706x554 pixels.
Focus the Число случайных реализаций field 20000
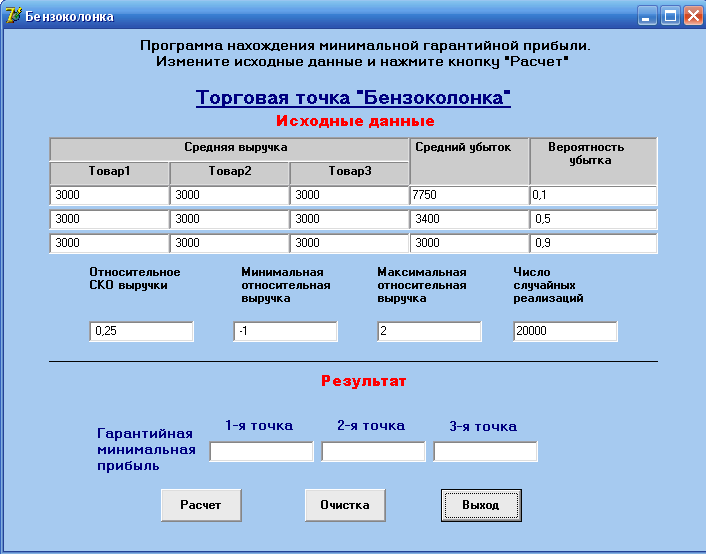[566, 331]
